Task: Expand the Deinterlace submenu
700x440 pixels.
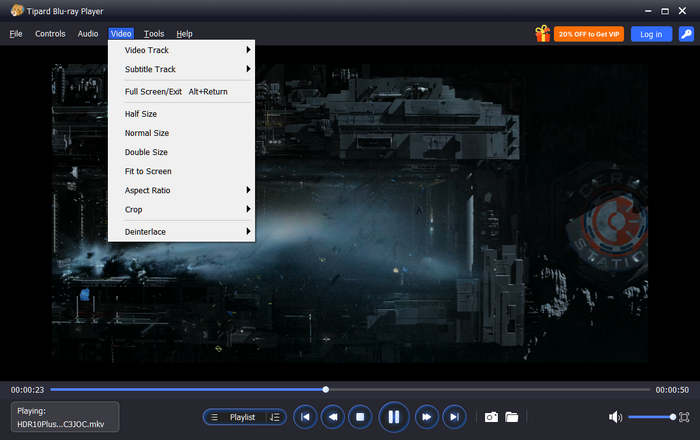Action: pos(182,232)
